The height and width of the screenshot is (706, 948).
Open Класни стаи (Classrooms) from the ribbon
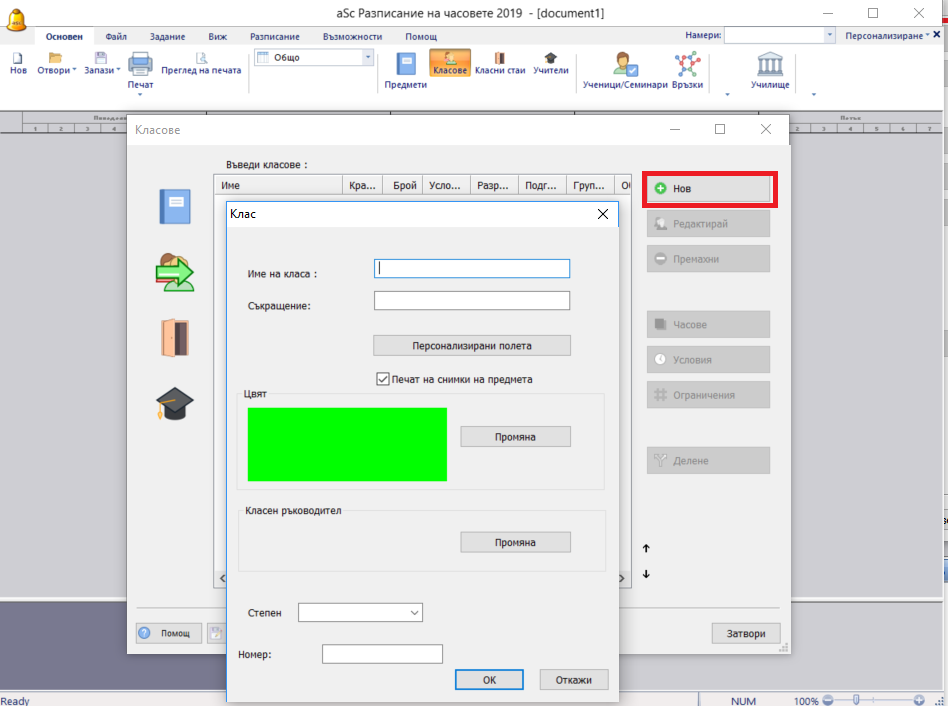500,64
